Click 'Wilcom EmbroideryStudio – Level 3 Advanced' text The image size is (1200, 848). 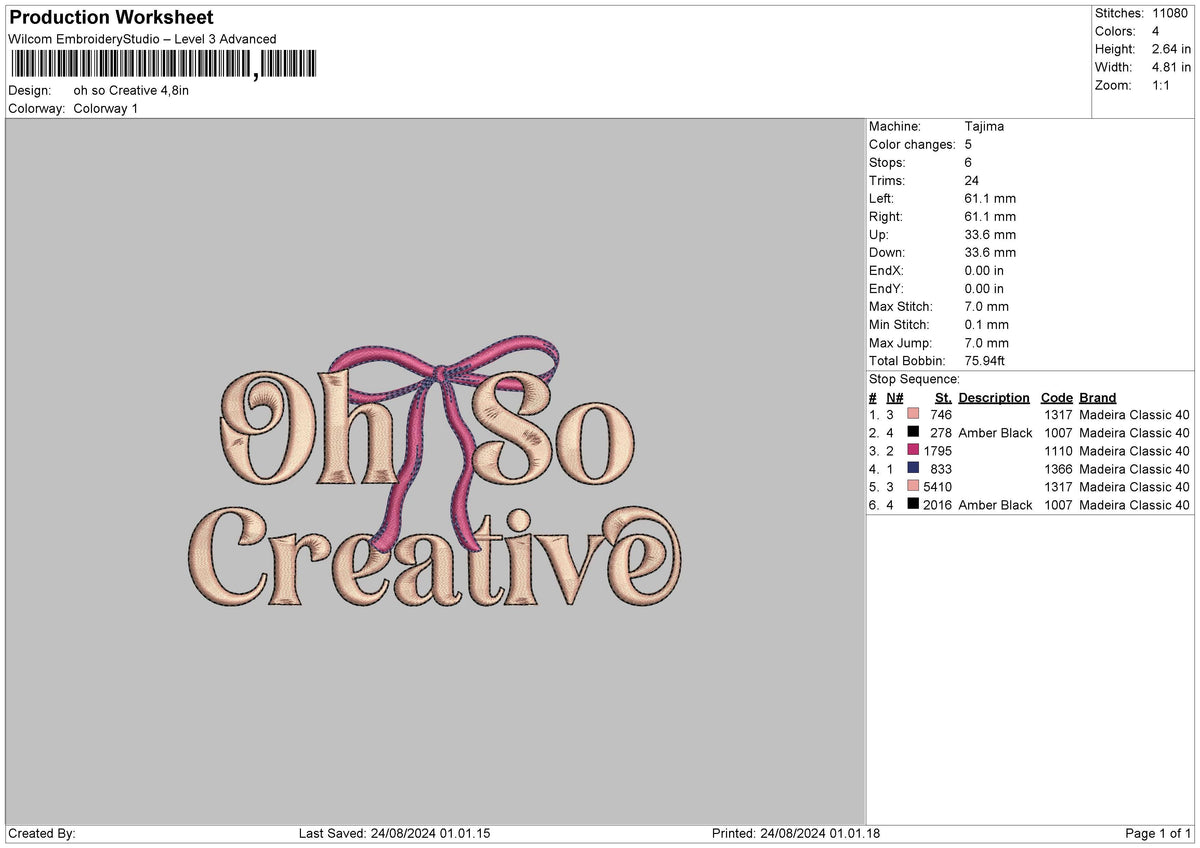pos(142,39)
